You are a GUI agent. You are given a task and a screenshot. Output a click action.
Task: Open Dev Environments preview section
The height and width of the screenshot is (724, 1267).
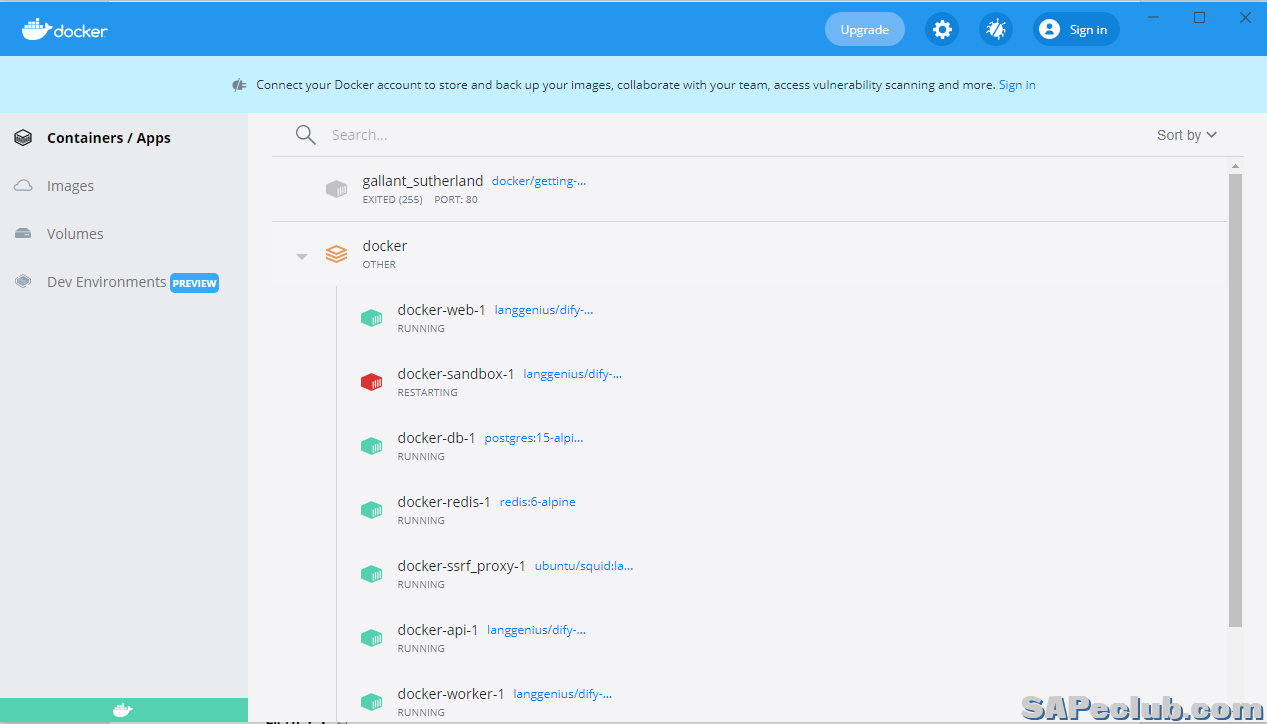106,282
